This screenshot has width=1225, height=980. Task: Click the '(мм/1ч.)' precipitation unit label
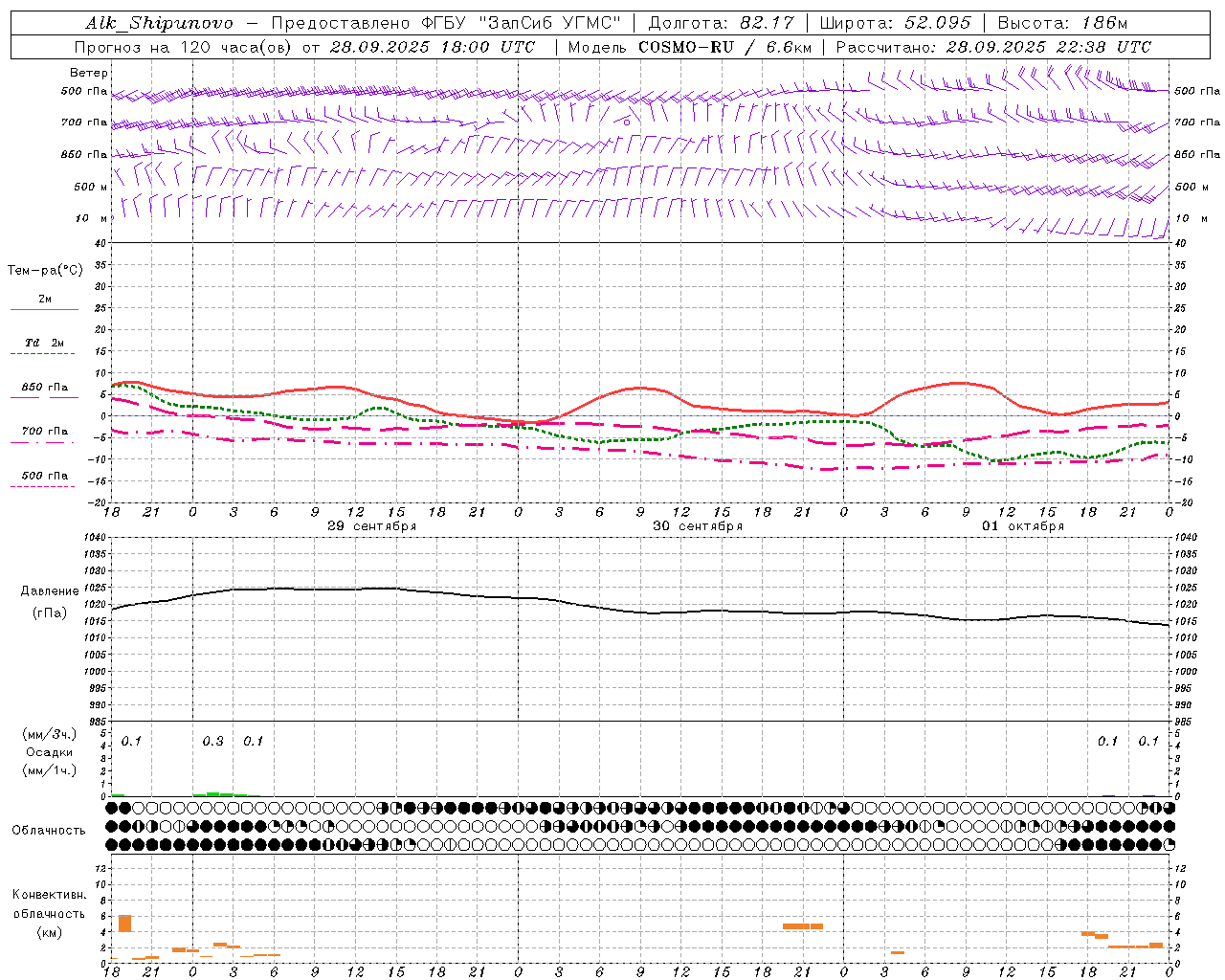coord(50,770)
